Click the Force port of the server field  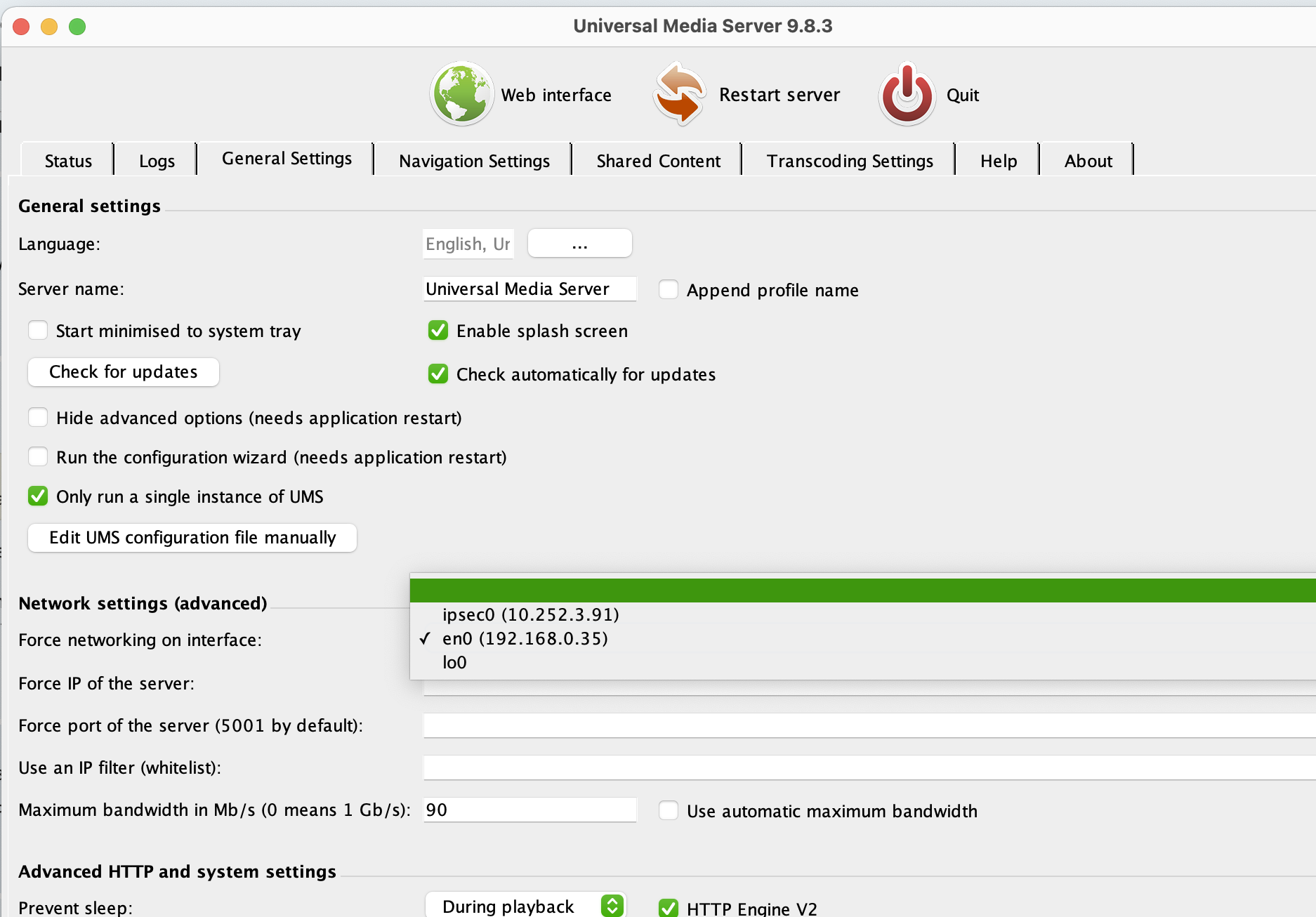[869, 725]
